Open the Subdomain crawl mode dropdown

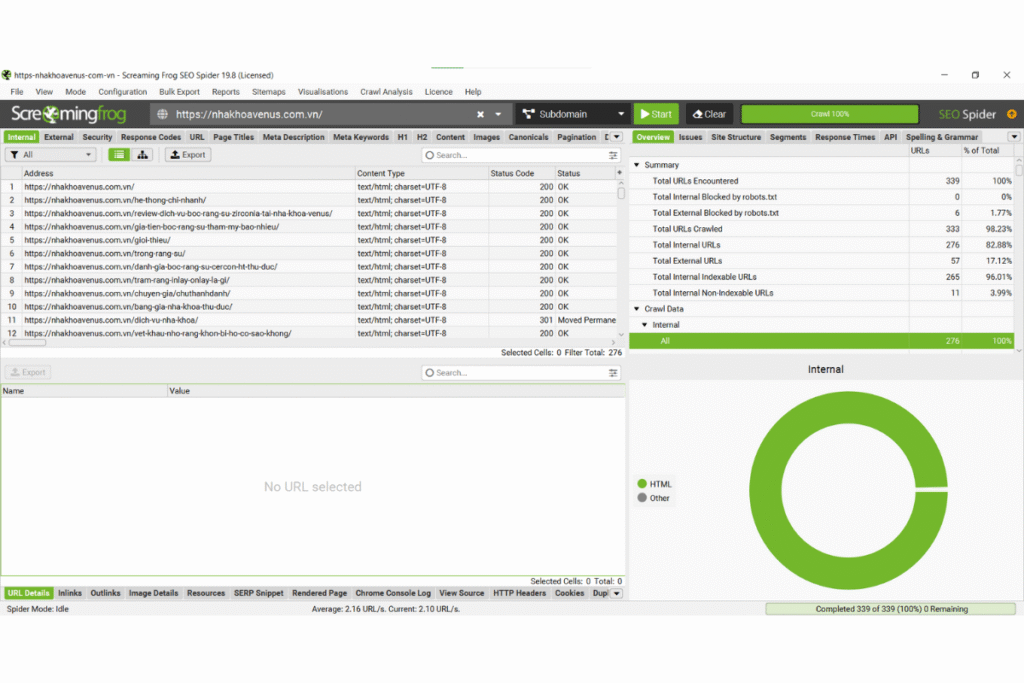[572, 114]
